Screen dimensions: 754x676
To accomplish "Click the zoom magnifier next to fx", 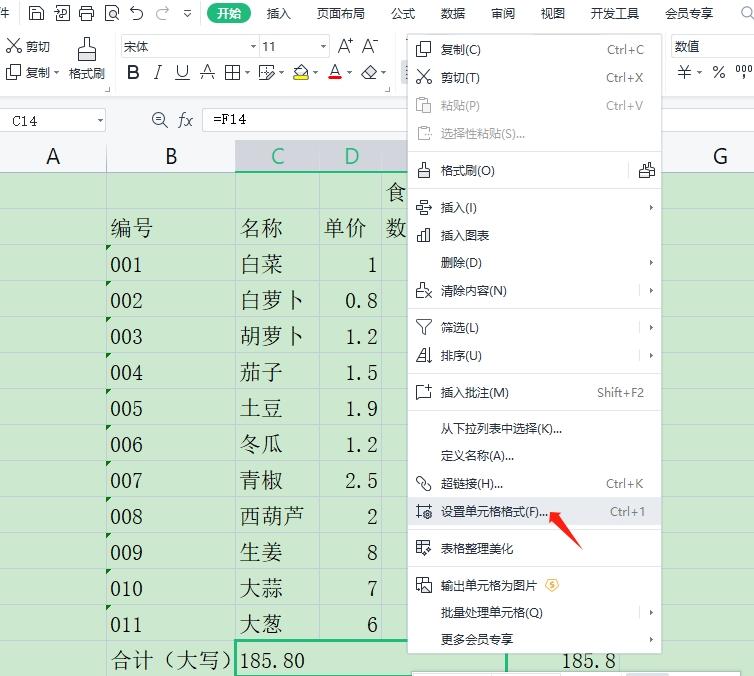I will pyautogui.click(x=160, y=119).
